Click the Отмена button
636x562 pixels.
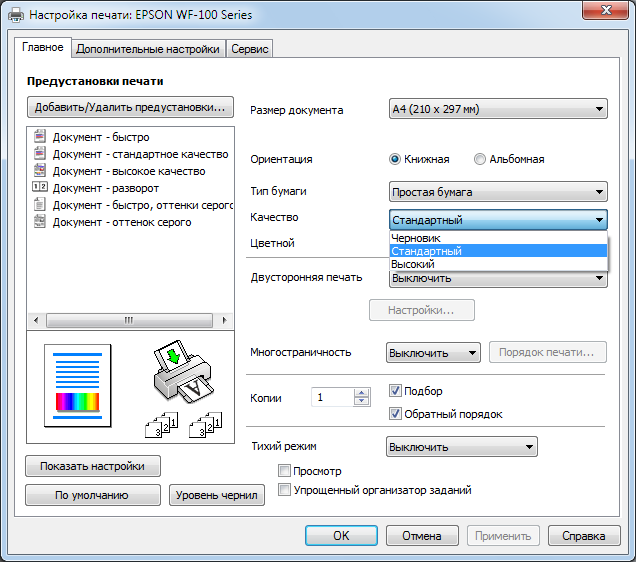(422, 536)
